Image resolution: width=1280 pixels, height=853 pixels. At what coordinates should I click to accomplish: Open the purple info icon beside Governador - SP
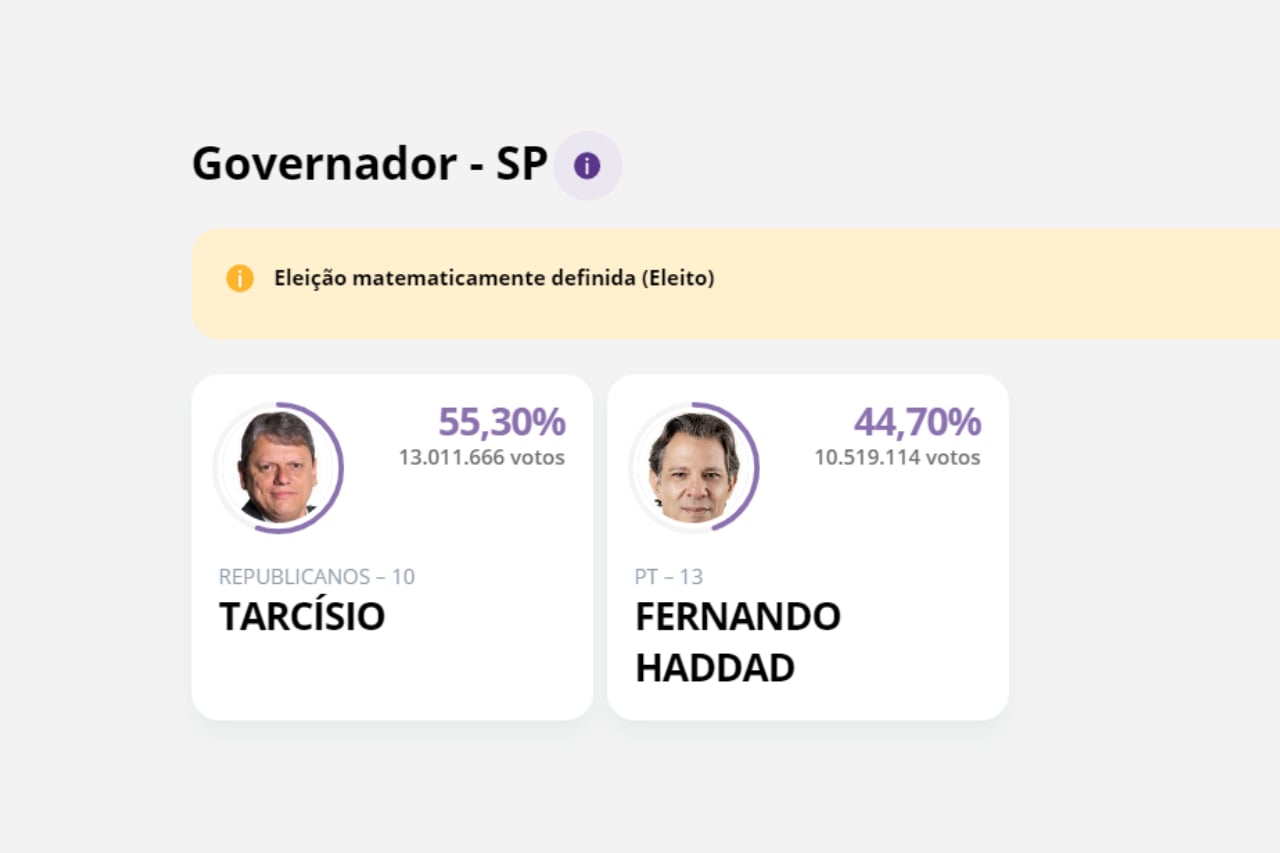[587, 166]
